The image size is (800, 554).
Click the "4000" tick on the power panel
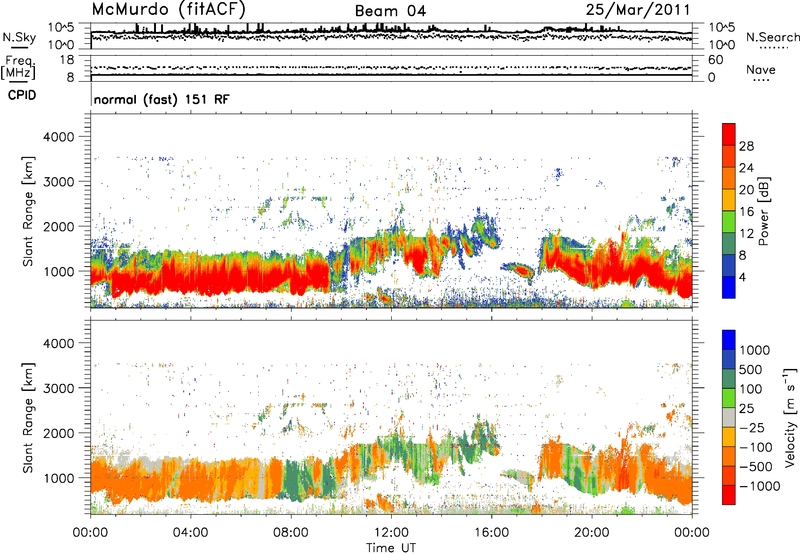click(59, 137)
